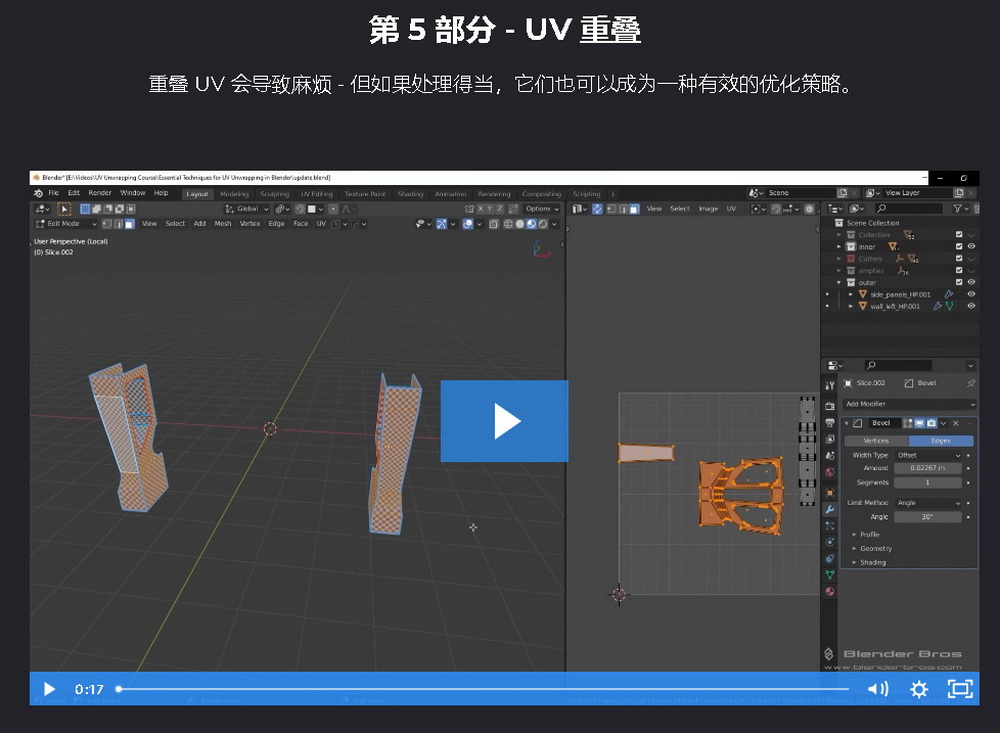Screen dimensions: 1000x733
Task: Open the UV editor Image menu
Action: click(x=708, y=209)
